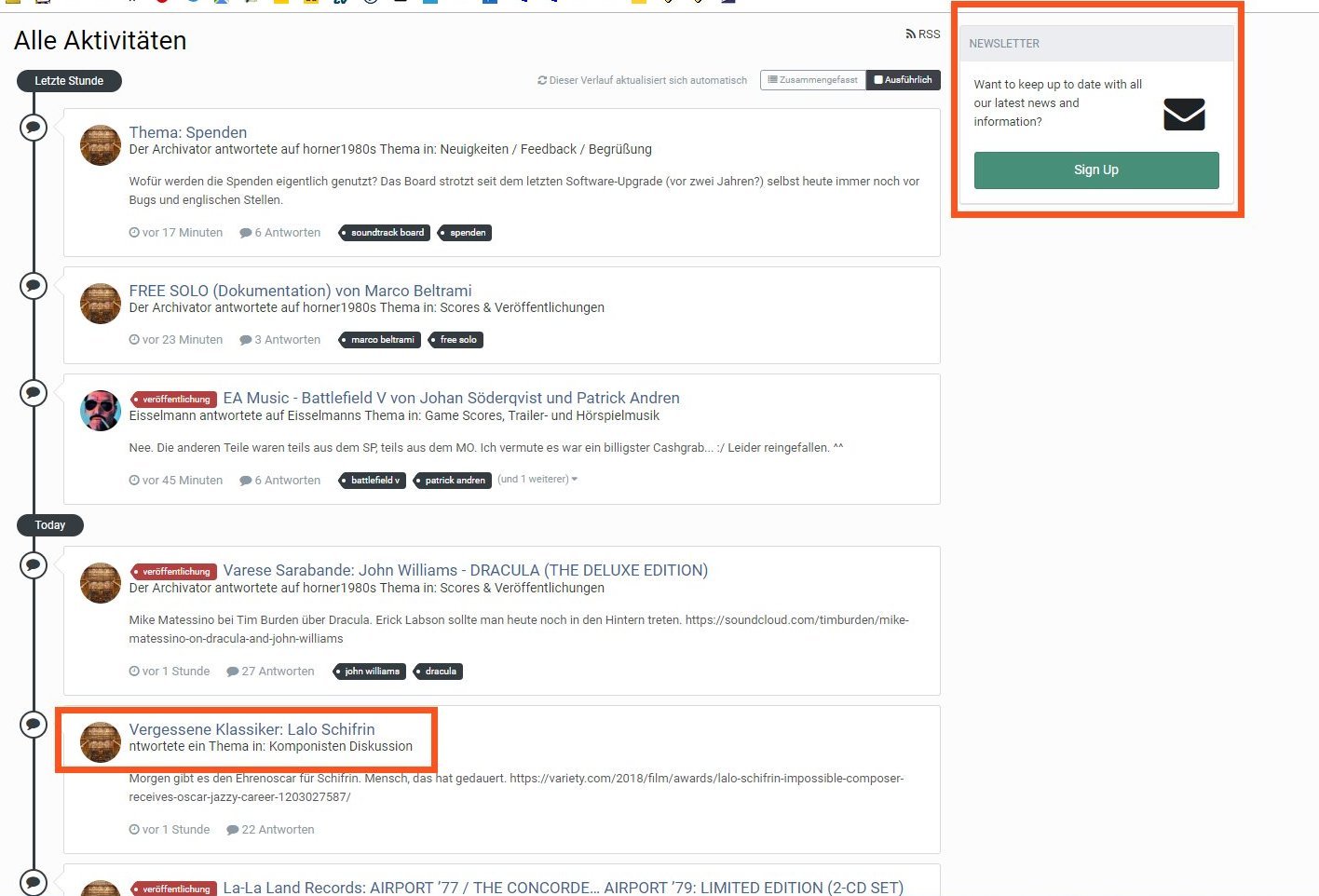Screen dimensions: 1319x896
Task: Select the 'soundtrack board' tag
Action: (386, 233)
